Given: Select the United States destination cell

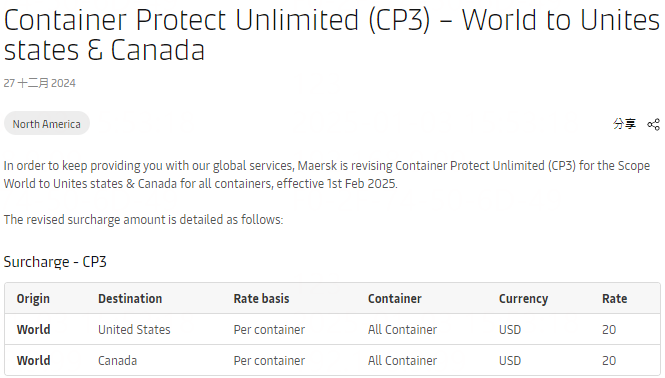Looking at the screenshot, I should pos(134,330).
